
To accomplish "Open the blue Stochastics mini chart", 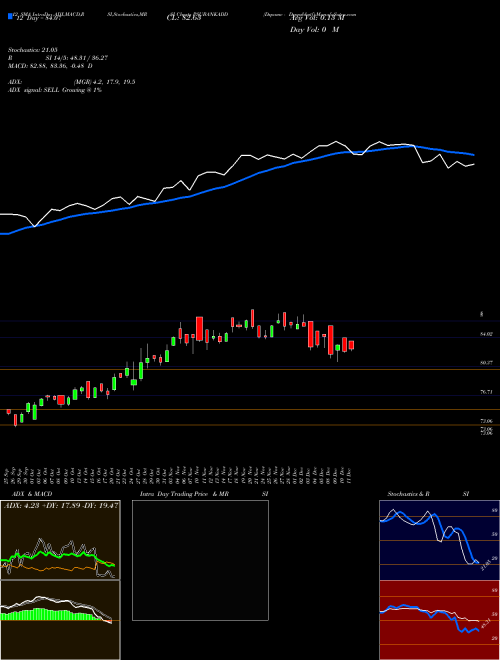I will [x=439, y=540].
